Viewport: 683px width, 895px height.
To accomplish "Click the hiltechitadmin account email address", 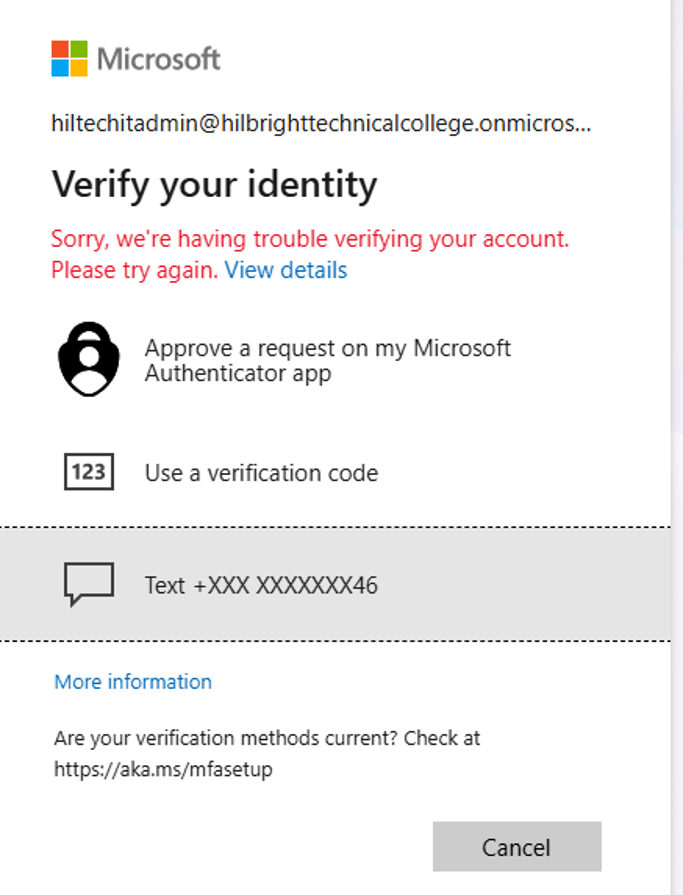I will pyautogui.click(x=321, y=123).
